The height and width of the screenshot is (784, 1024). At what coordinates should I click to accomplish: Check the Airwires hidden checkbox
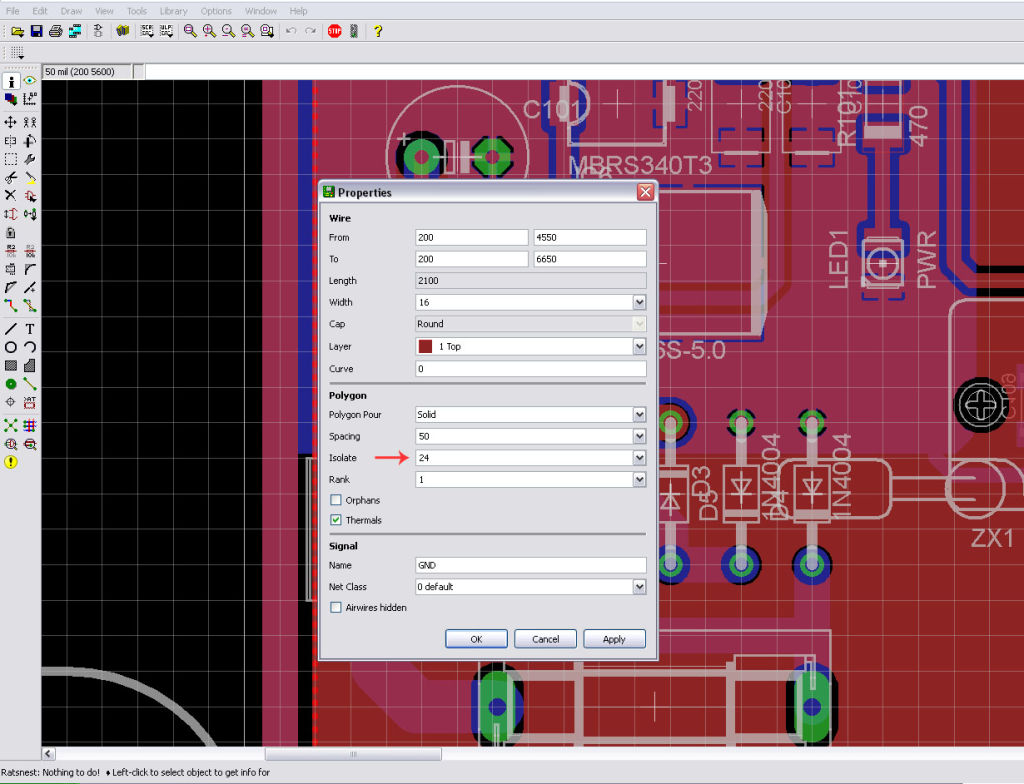[x=336, y=607]
